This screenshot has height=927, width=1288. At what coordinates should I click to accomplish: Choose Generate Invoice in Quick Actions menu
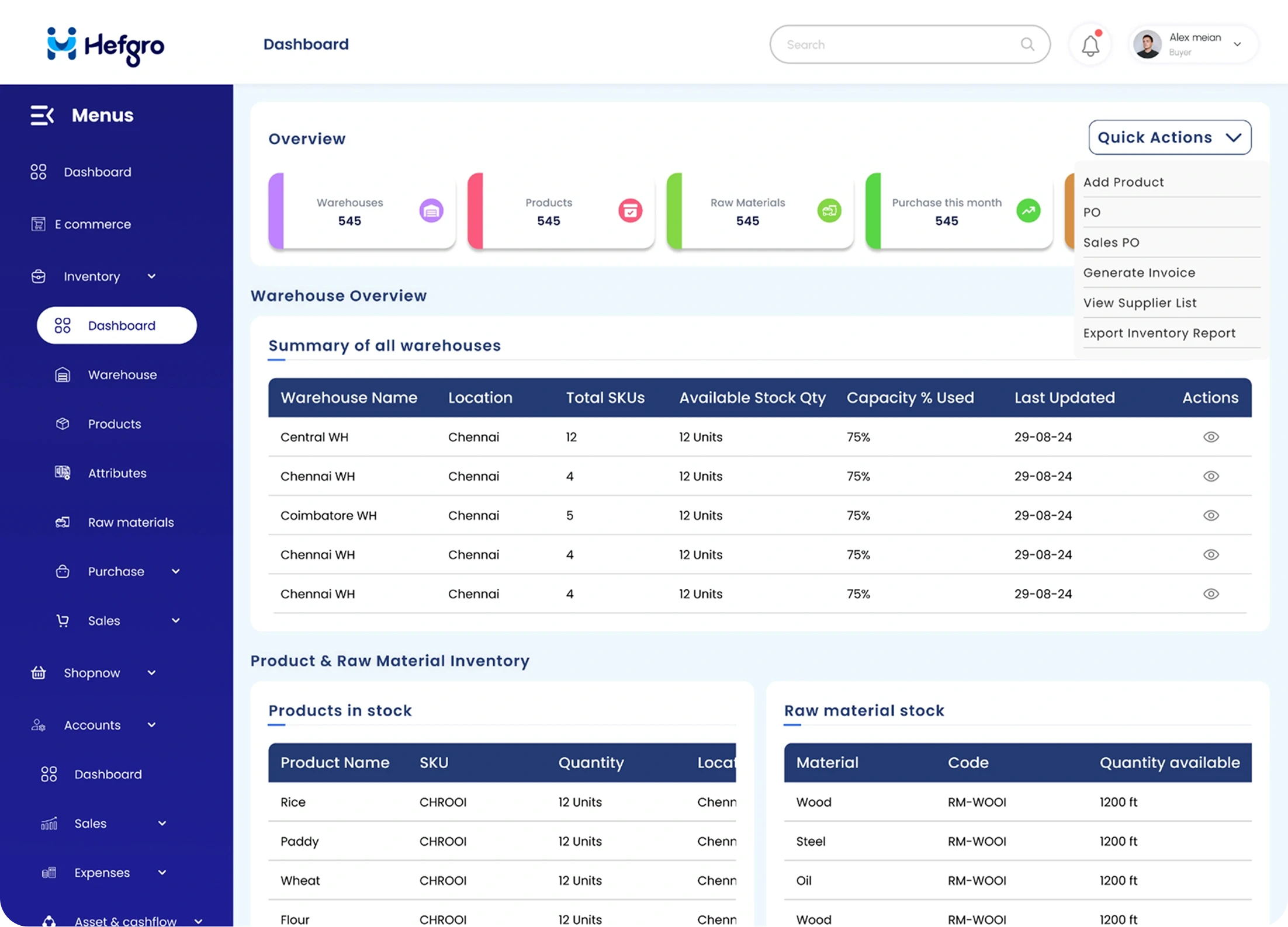click(x=1139, y=272)
